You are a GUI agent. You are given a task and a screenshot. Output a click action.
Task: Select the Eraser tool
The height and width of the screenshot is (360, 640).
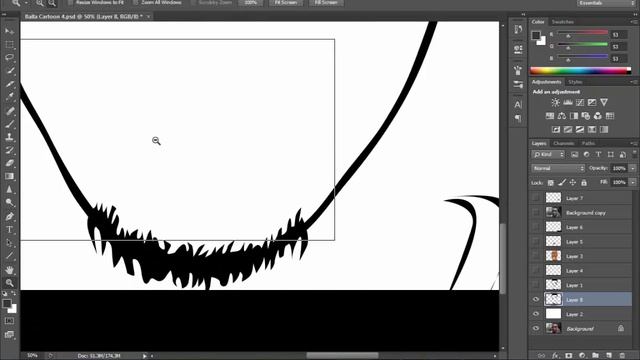pyautogui.click(x=9, y=163)
